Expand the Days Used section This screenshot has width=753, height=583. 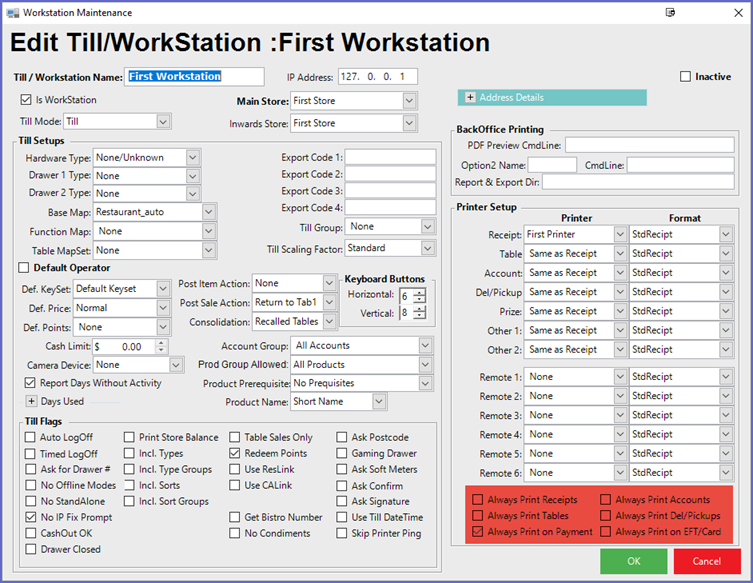31,401
